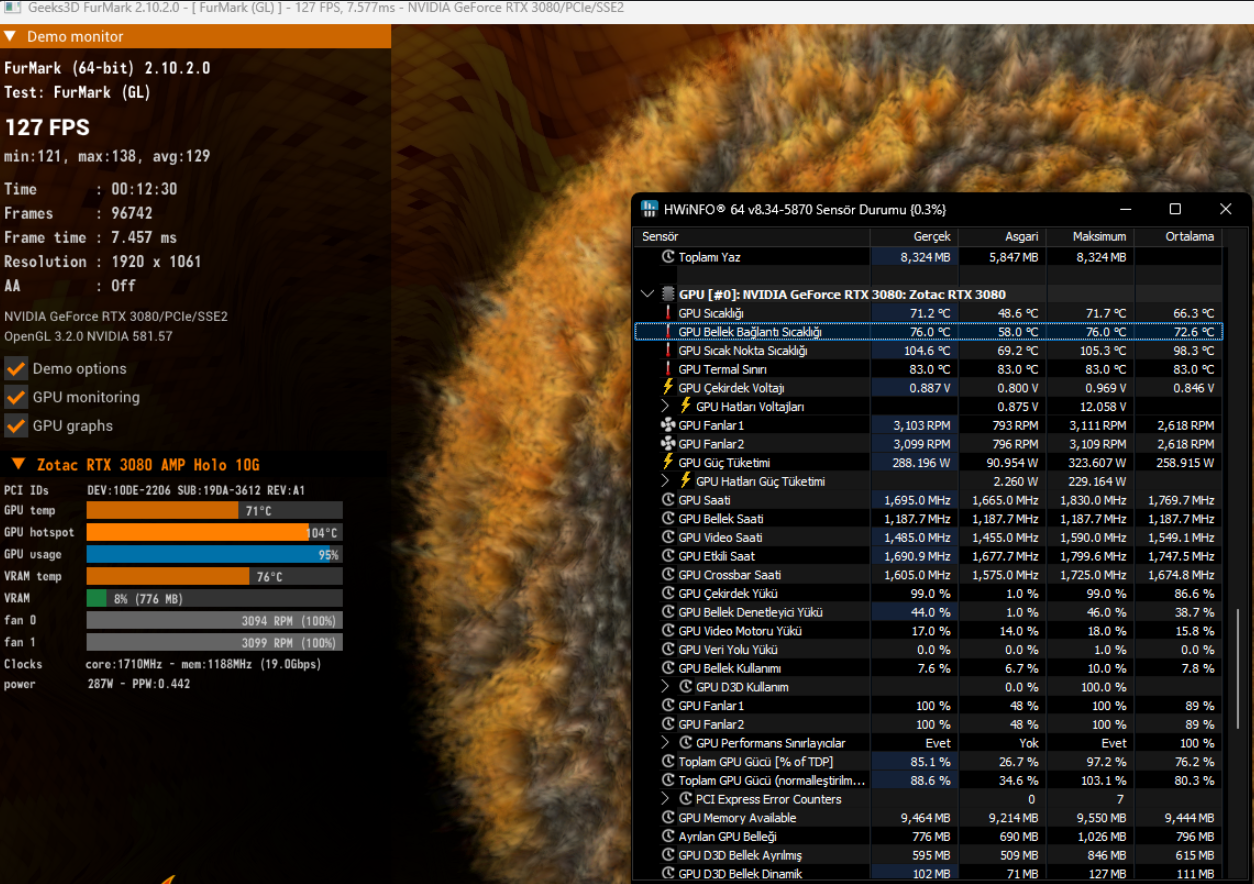Click the icon of Toplam GPU Gücü [% of TDP]

(x=668, y=762)
